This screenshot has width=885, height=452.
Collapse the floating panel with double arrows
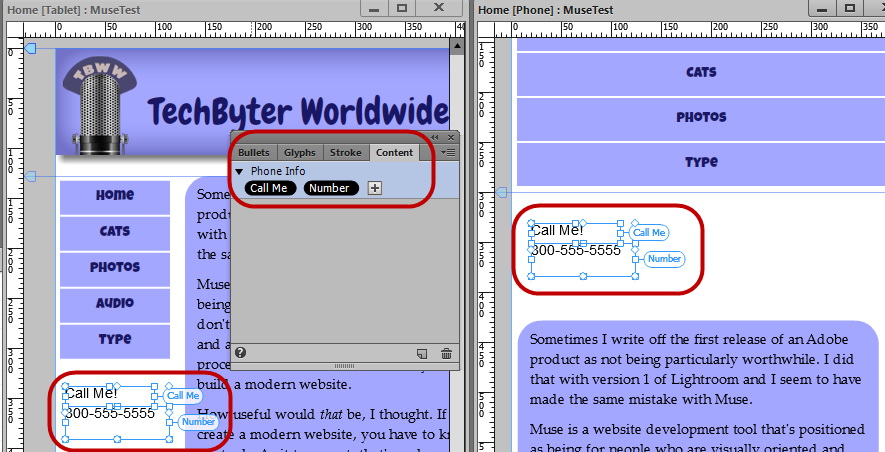coord(435,137)
